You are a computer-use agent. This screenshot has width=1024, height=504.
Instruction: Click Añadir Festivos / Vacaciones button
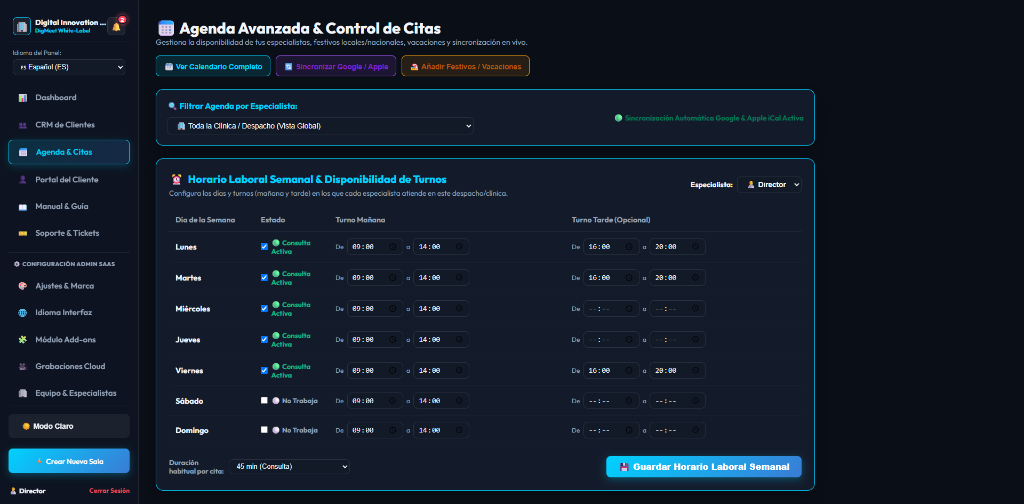pyautogui.click(x=466, y=67)
